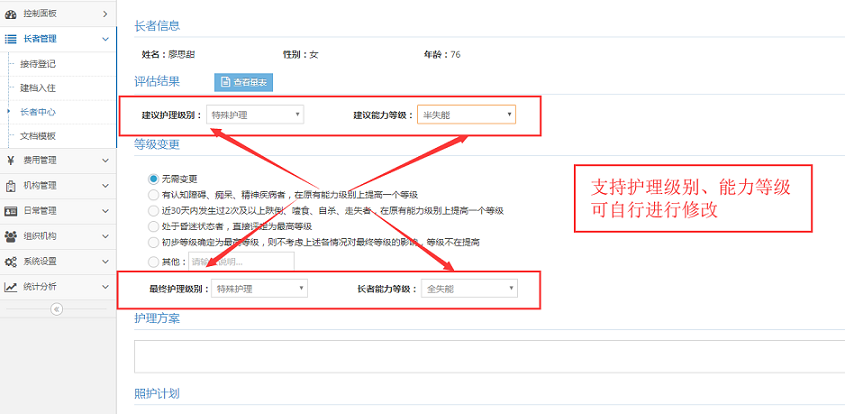Click the 日常管理 card icon
The height and width of the screenshot is (414, 845).
tap(11, 211)
